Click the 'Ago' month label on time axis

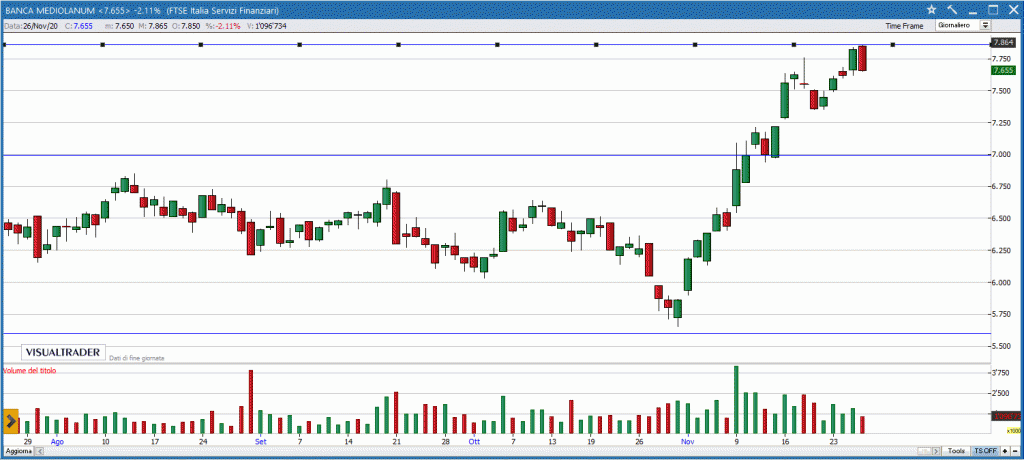click(57, 442)
